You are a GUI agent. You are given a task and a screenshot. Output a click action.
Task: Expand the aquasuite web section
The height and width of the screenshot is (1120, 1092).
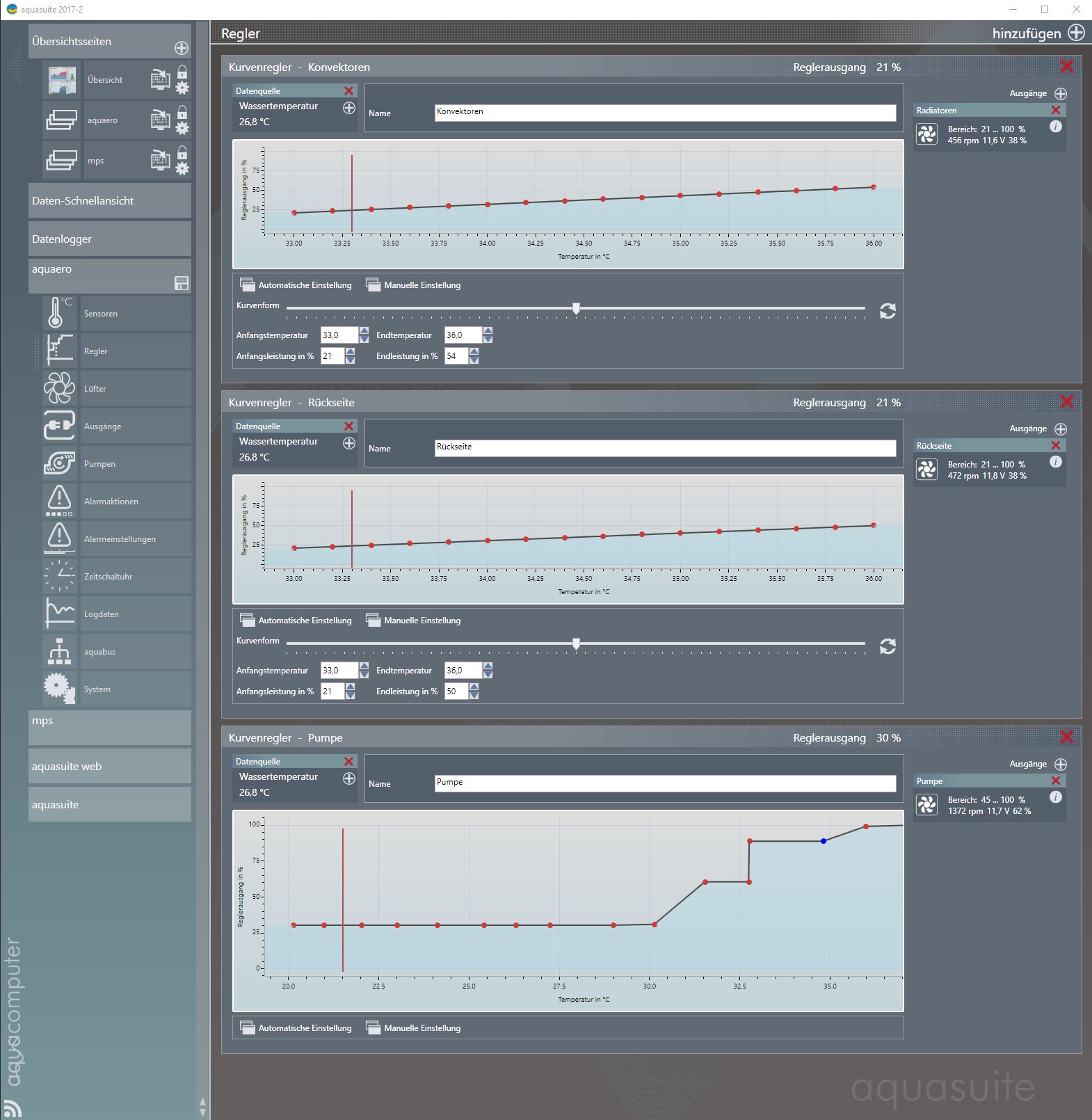click(110, 766)
